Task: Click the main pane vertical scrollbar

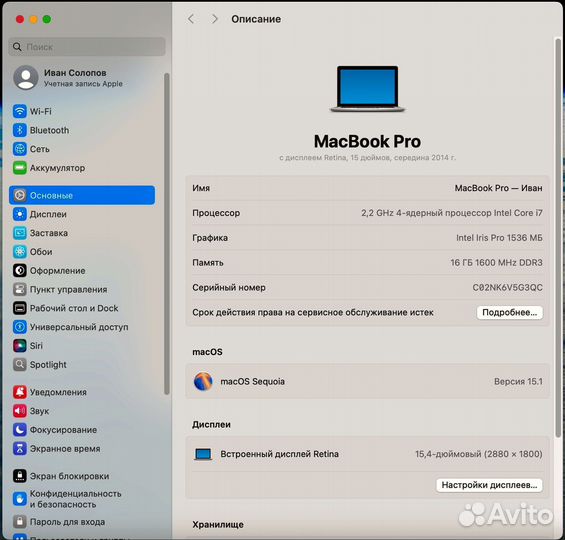Action: pos(558,238)
